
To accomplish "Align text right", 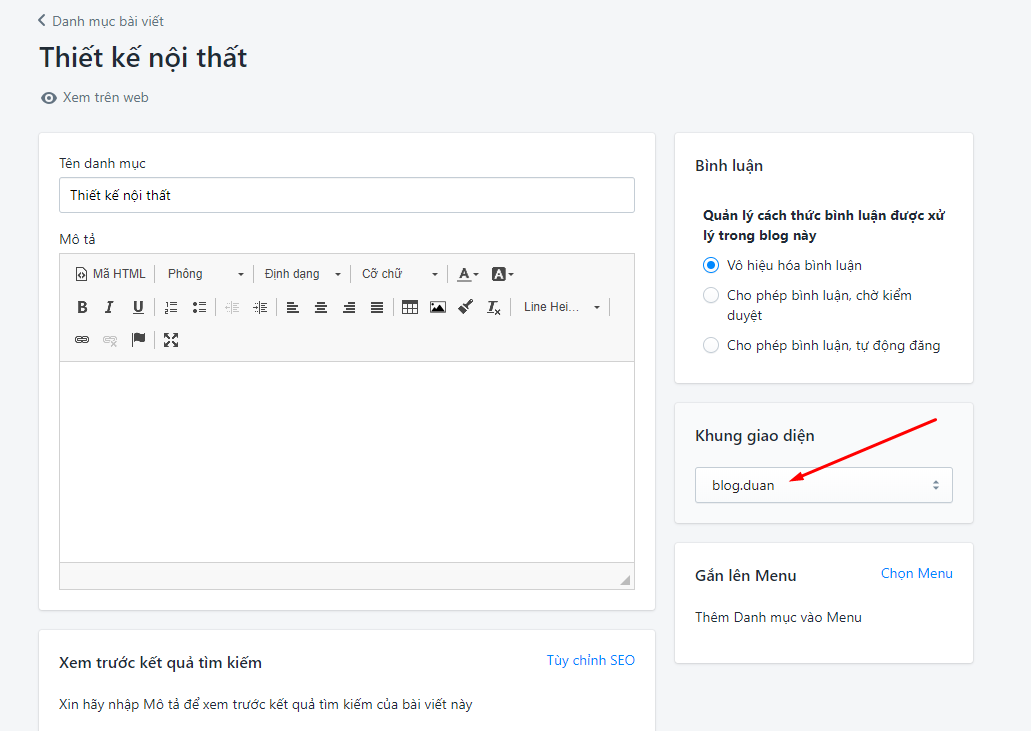I will pyautogui.click(x=349, y=307).
